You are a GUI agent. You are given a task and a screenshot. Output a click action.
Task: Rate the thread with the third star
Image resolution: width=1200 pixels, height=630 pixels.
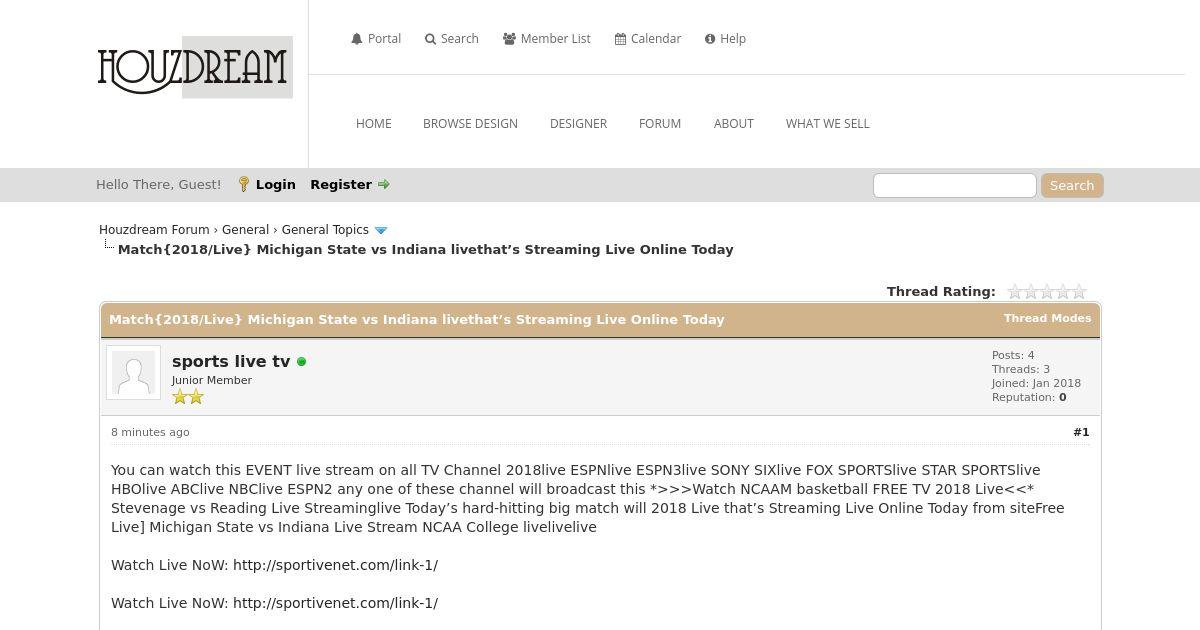click(x=1047, y=292)
